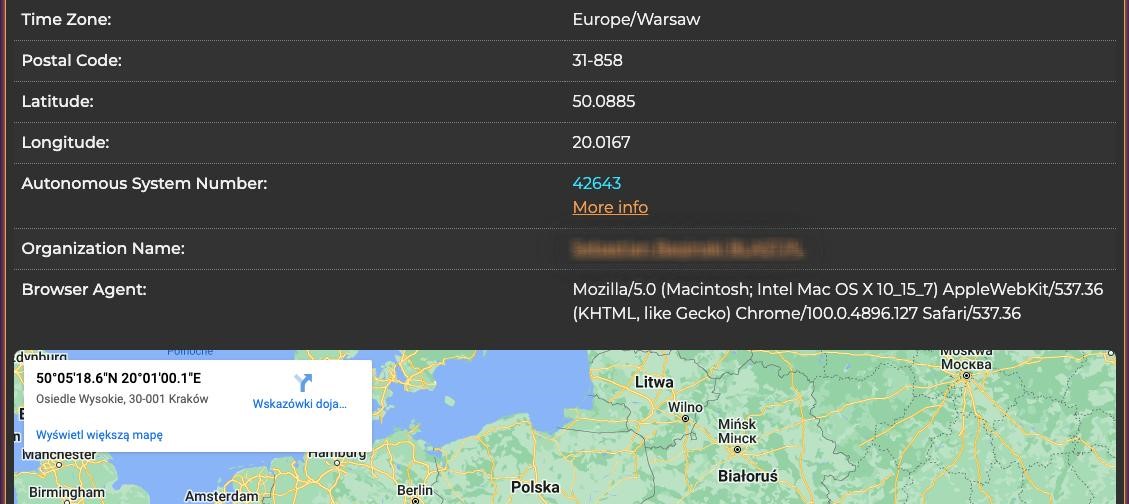This screenshot has width=1129, height=504.
Task: Click the Polska country label on map
Action: [x=535, y=487]
